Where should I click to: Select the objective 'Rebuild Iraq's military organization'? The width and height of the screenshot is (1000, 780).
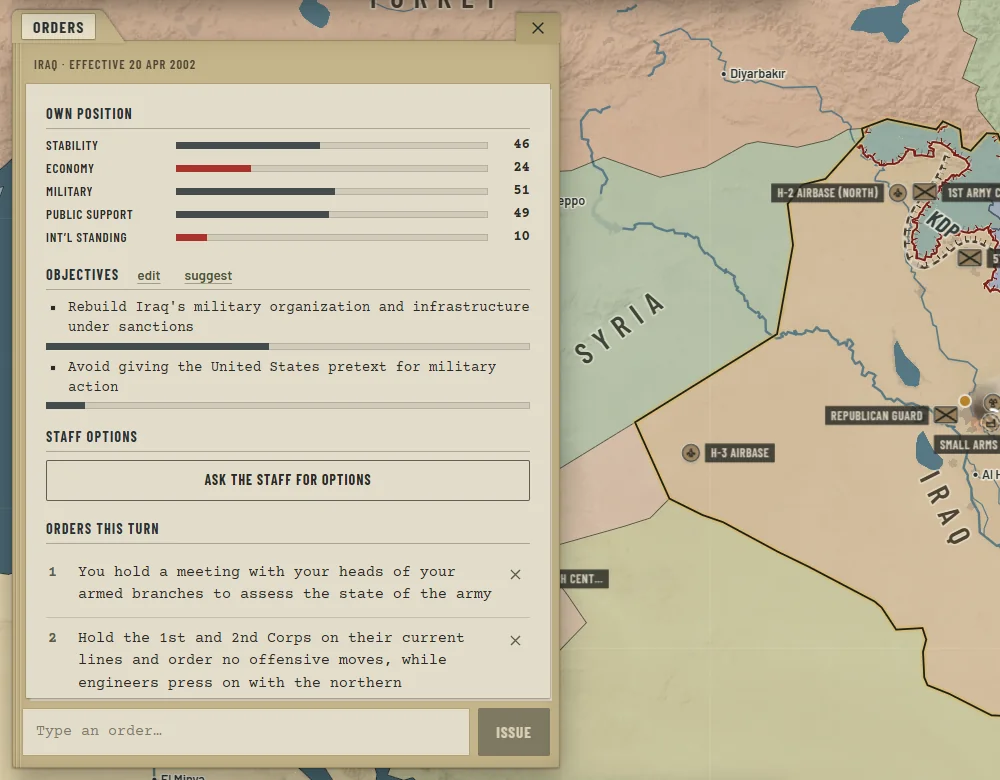pyautogui.click(x=298, y=316)
